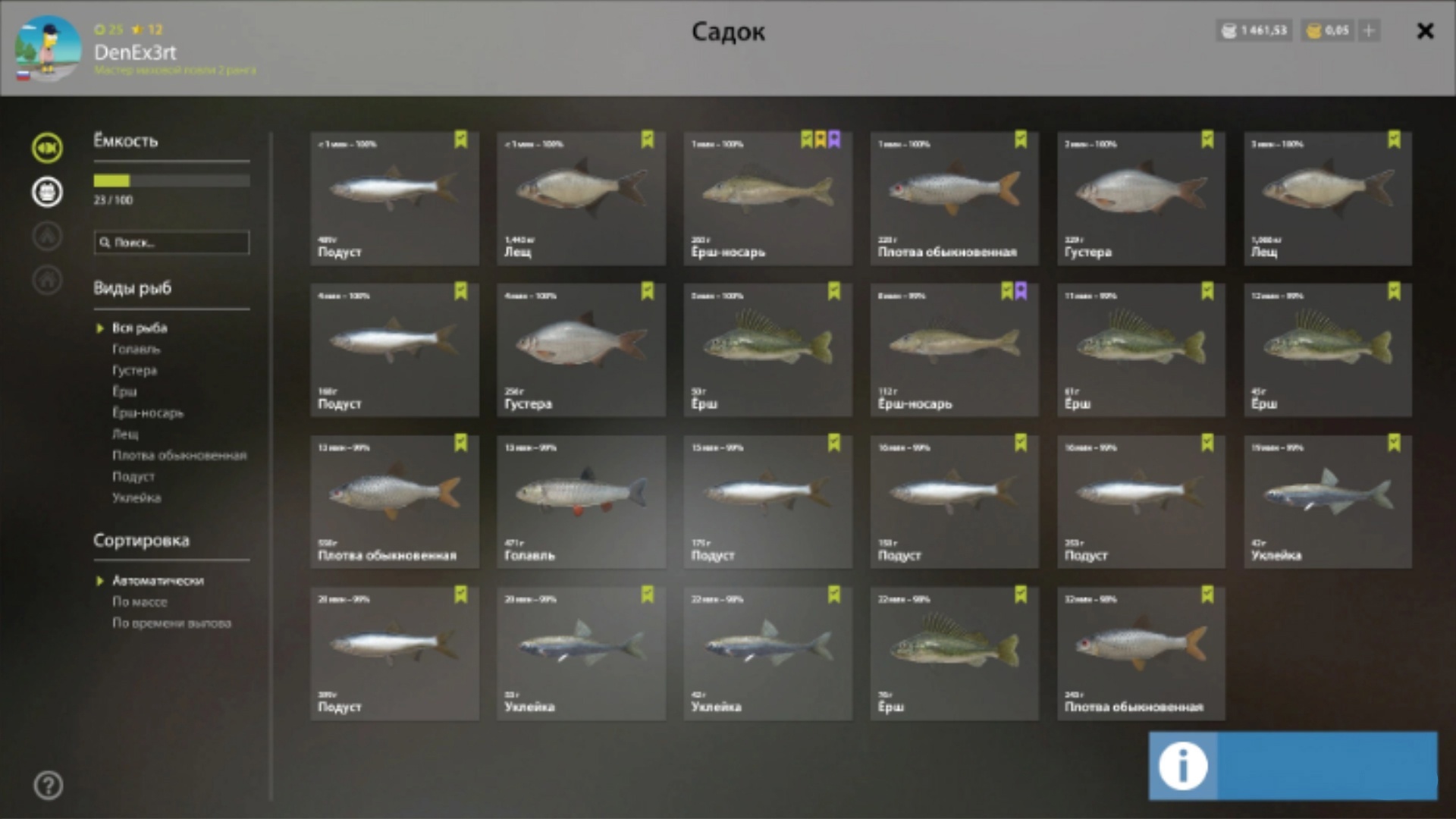
Task: Toggle the bookmark on the Голавль row Уклейка card
Action: tap(1394, 443)
